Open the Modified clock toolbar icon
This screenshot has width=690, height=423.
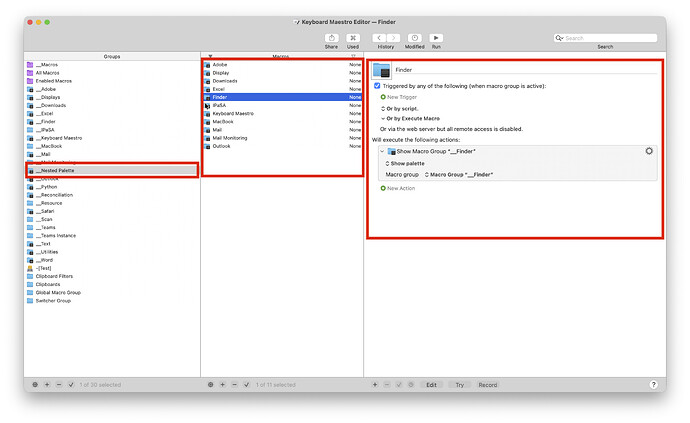click(x=415, y=38)
